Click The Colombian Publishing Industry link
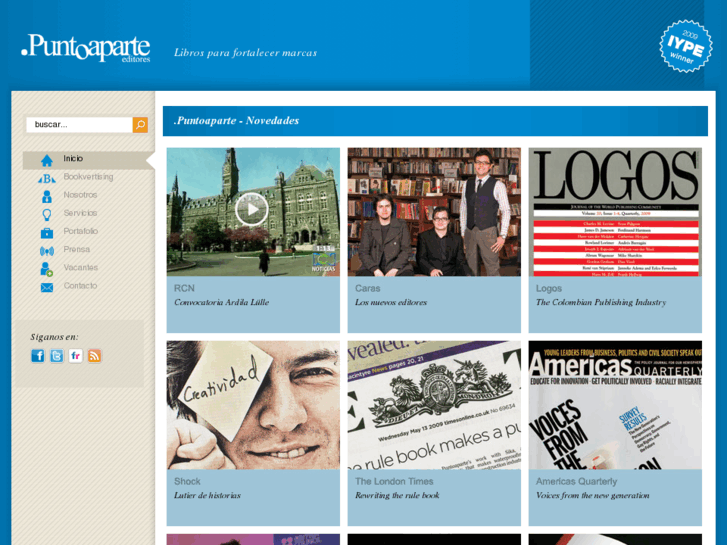The height and width of the screenshot is (545, 727). point(601,302)
